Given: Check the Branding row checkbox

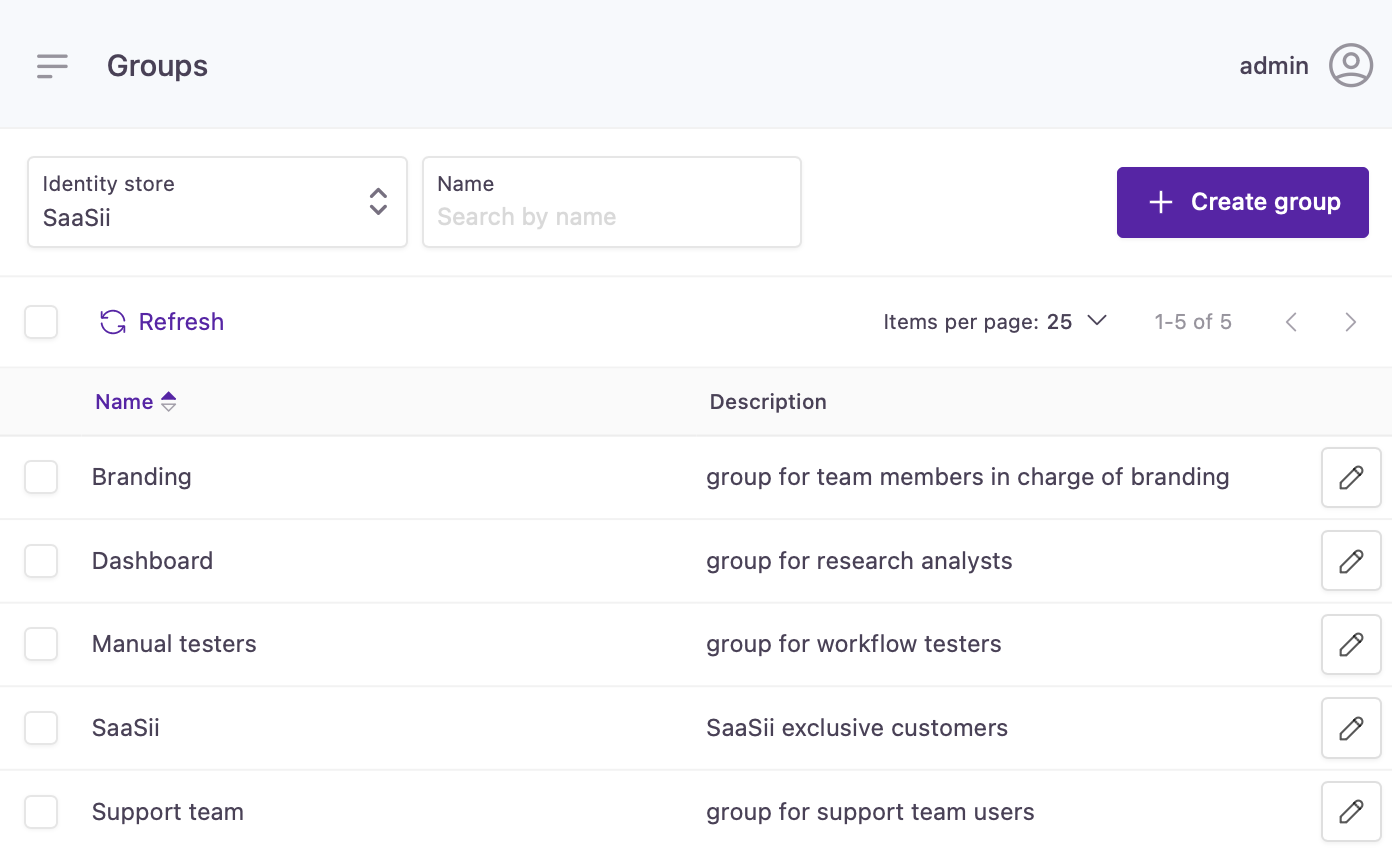Looking at the screenshot, I should click(x=41, y=477).
